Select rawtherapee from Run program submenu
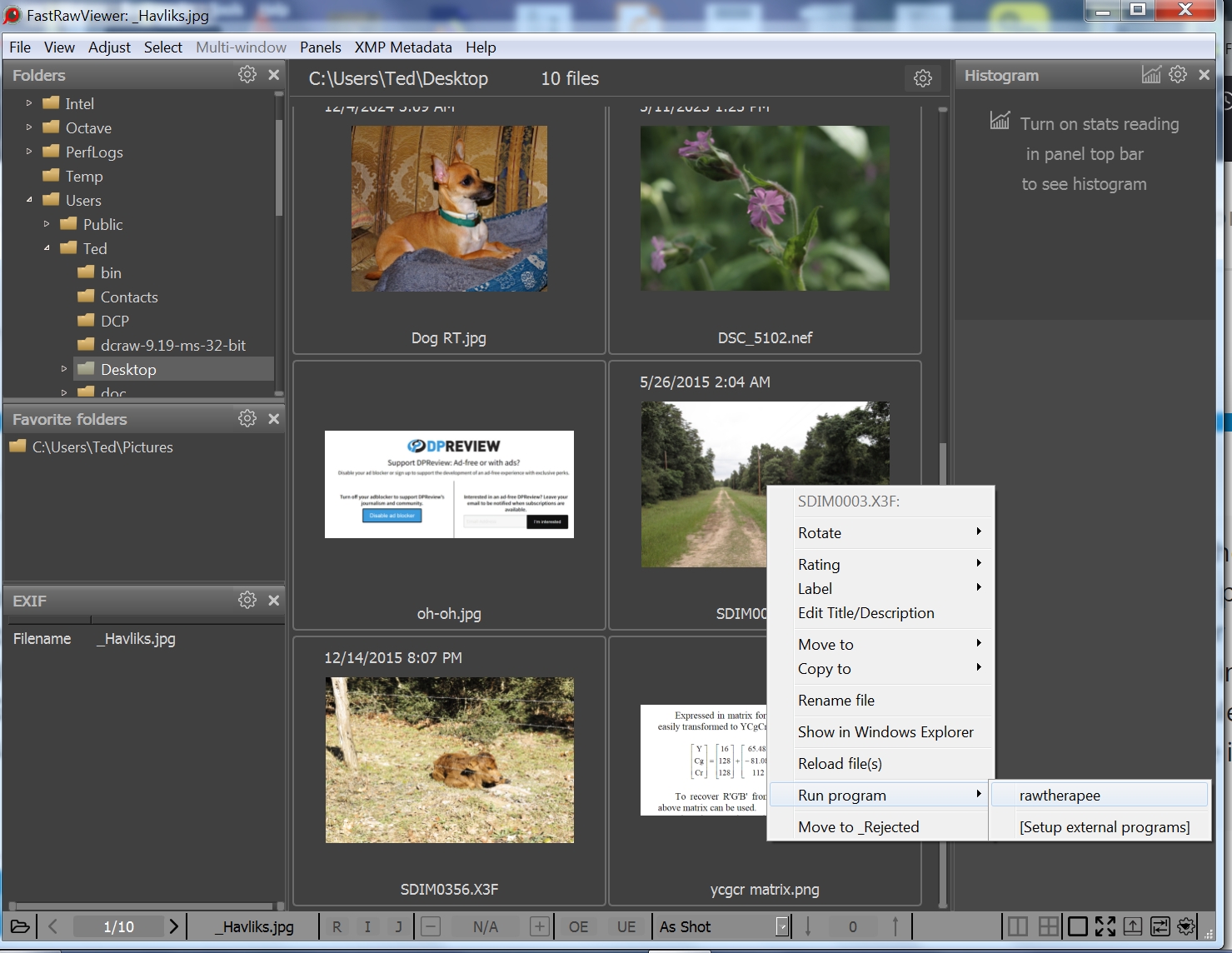The image size is (1232, 953). [x=1060, y=796]
